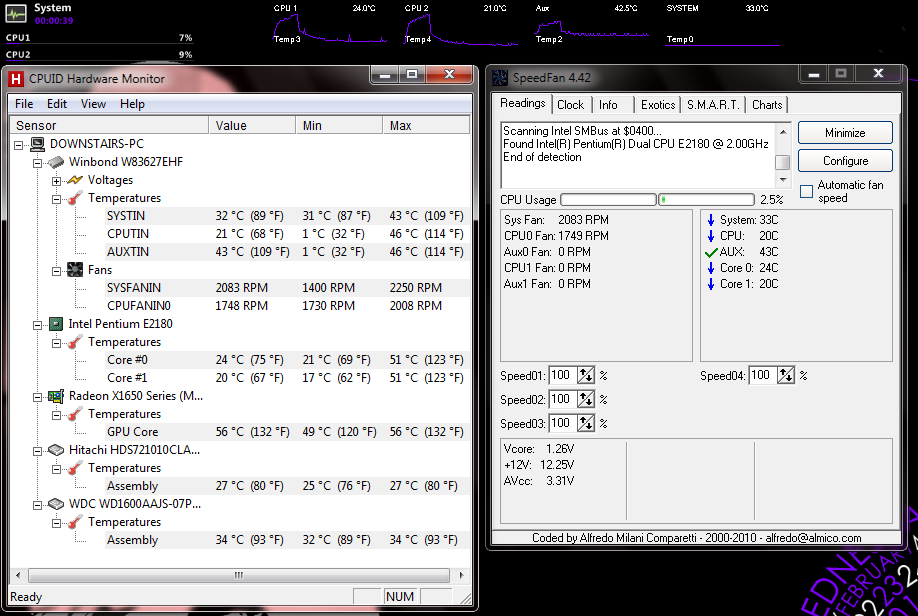Click the Hitachi hard drive icon
The image size is (918, 616).
(56, 450)
